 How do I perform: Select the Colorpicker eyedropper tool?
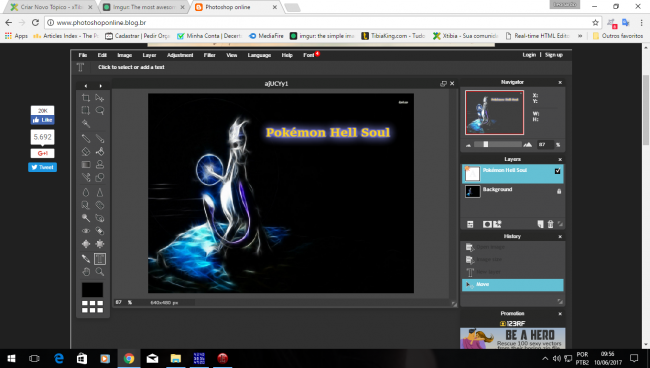(x=86, y=259)
